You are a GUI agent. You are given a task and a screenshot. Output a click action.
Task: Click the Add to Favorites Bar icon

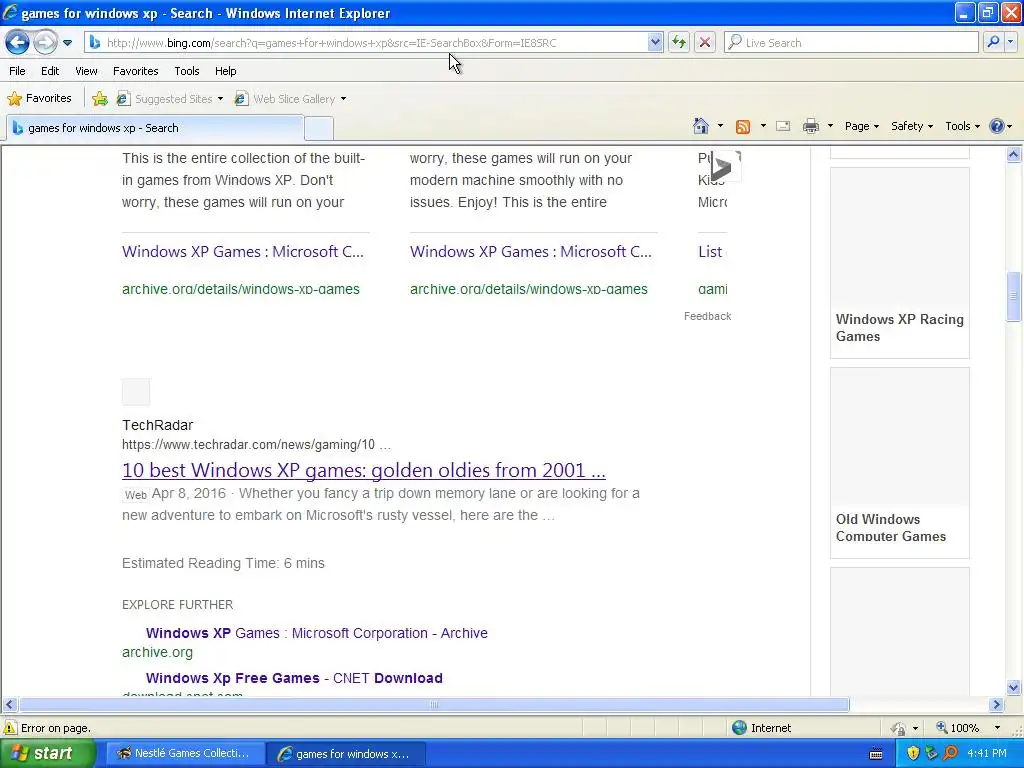pos(100,99)
